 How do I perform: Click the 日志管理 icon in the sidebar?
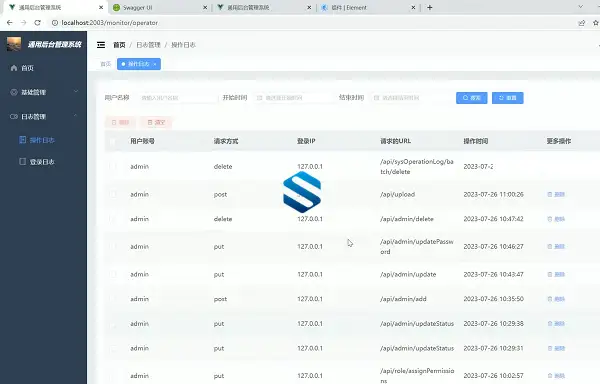(14, 116)
